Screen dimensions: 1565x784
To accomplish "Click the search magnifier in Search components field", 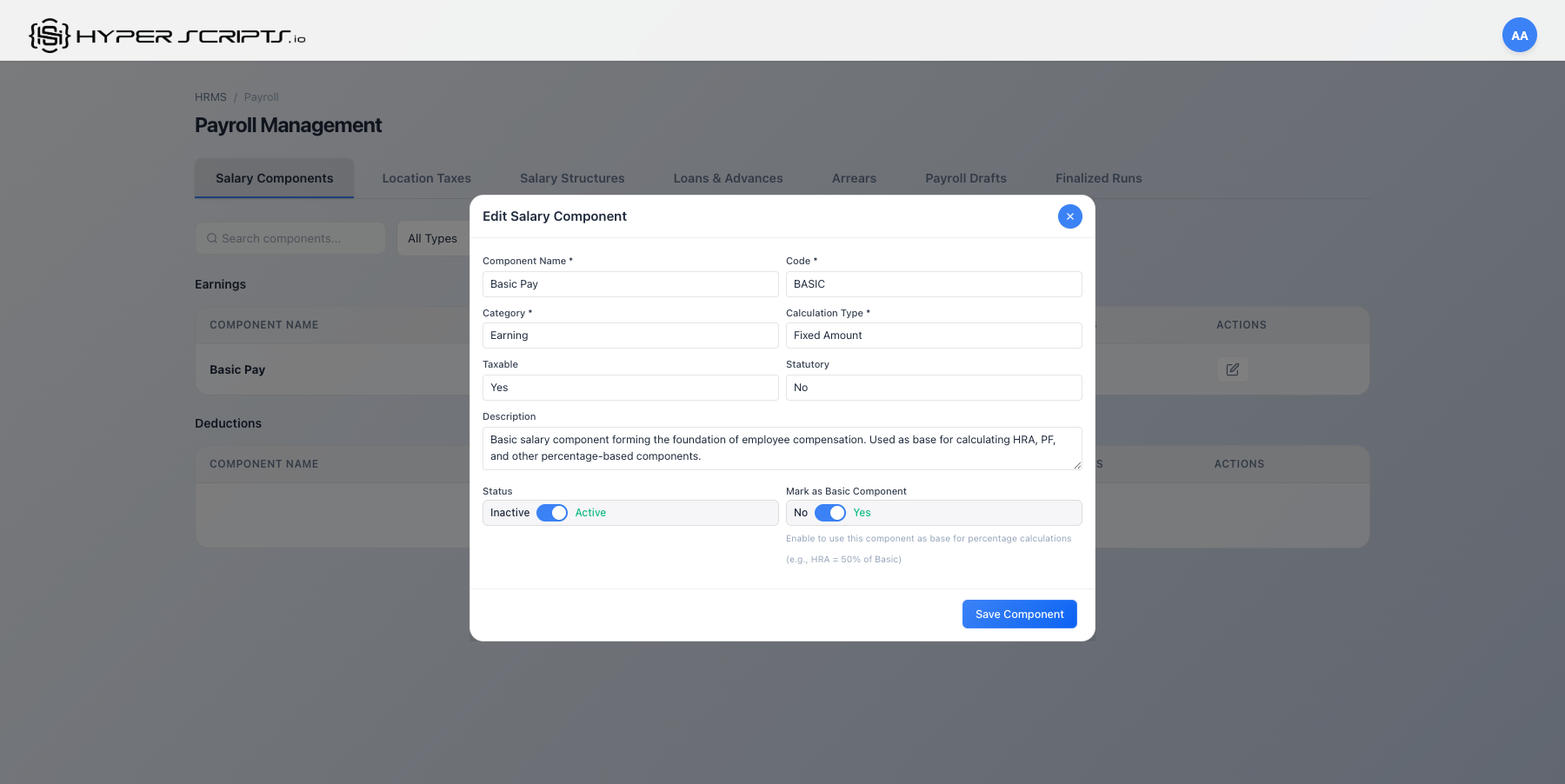I will pos(211,237).
